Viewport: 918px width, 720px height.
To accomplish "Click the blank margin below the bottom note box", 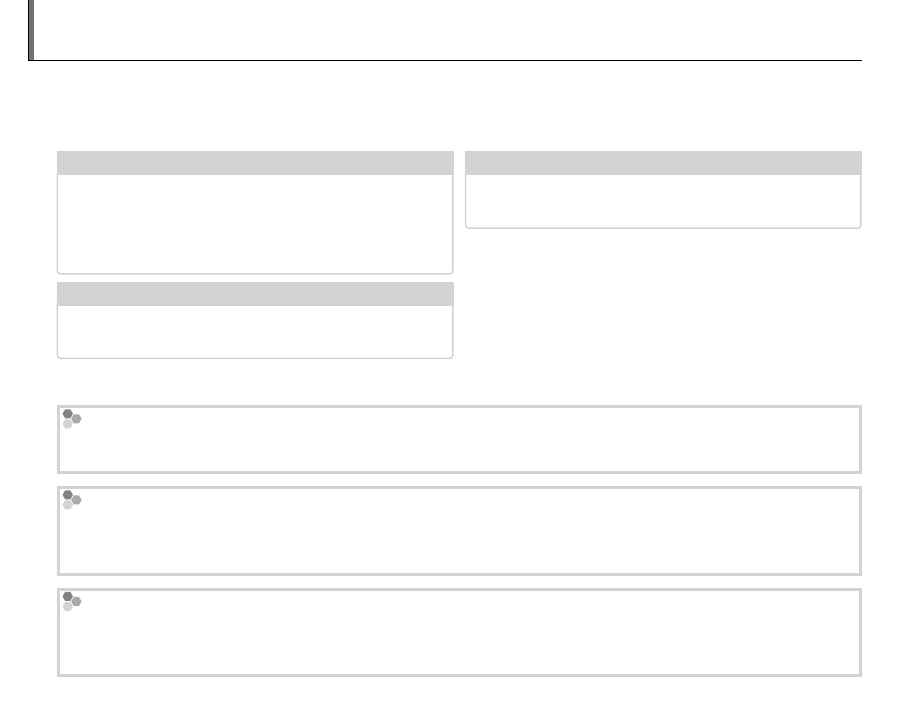I will click(x=450, y=698).
